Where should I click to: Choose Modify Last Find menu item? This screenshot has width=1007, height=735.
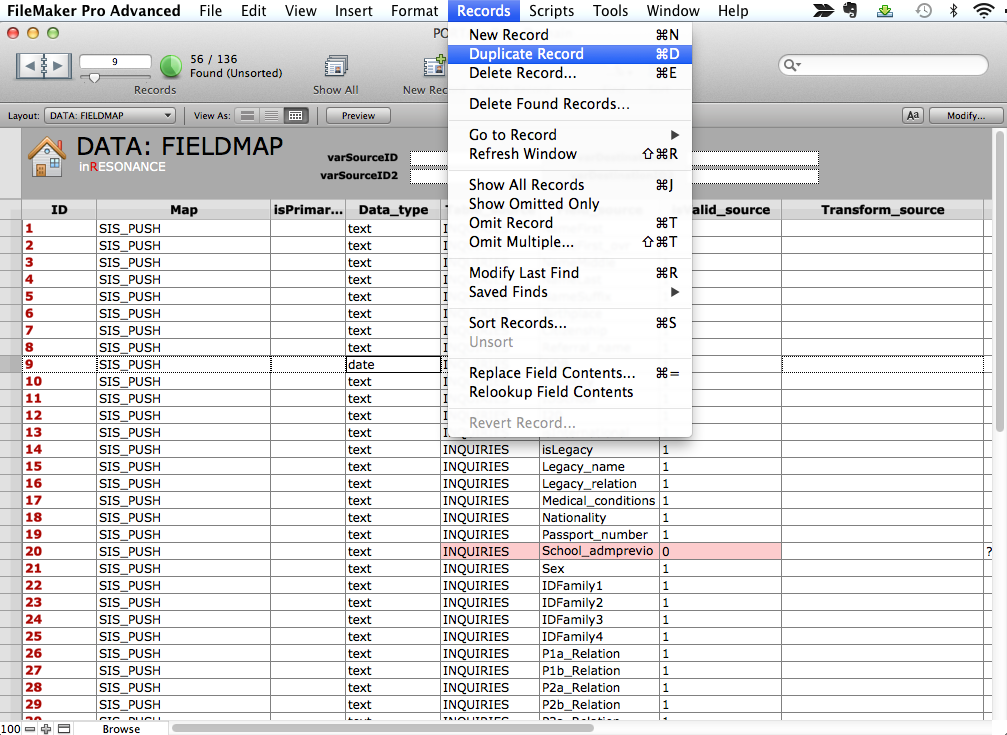[x=570, y=273]
